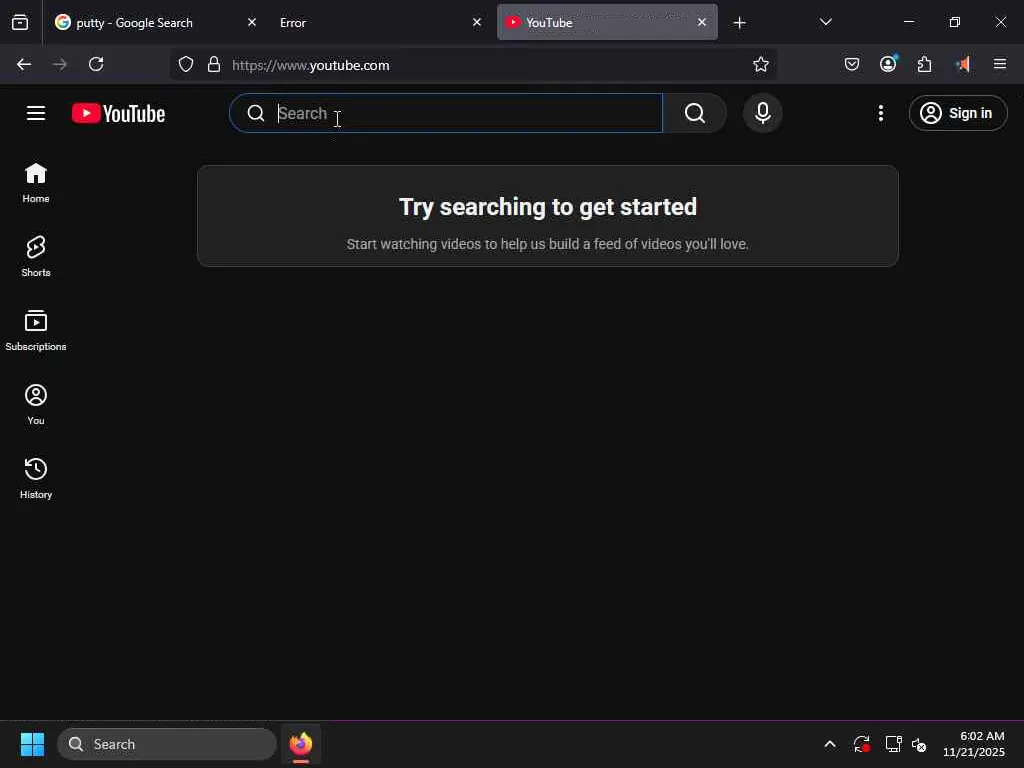Image resolution: width=1024 pixels, height=768 pixels.
Task: Open tracking protection shield icon
Action: click(x=186, y=65)
